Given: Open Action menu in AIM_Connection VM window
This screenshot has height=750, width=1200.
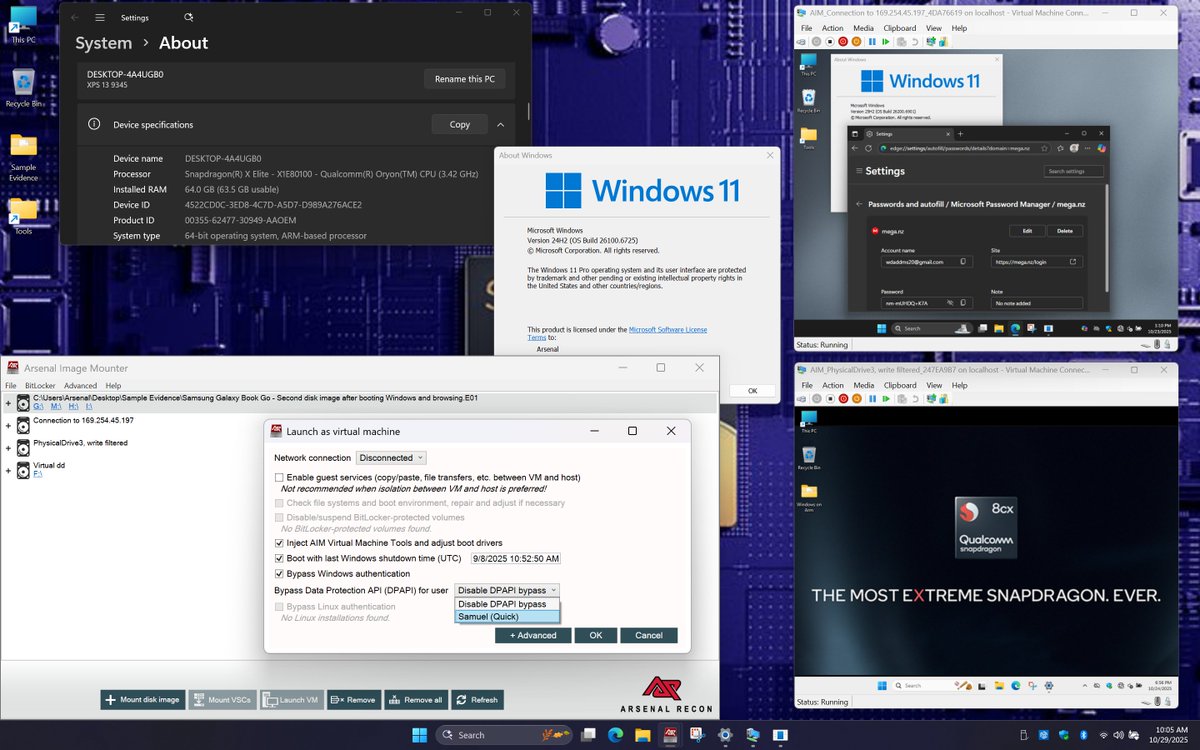Looking at the screenshot, I should coord(832,28).
